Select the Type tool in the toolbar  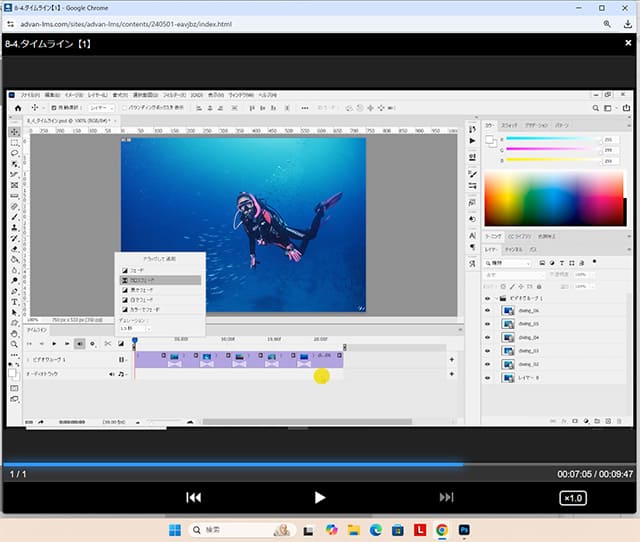click(14, 300)
